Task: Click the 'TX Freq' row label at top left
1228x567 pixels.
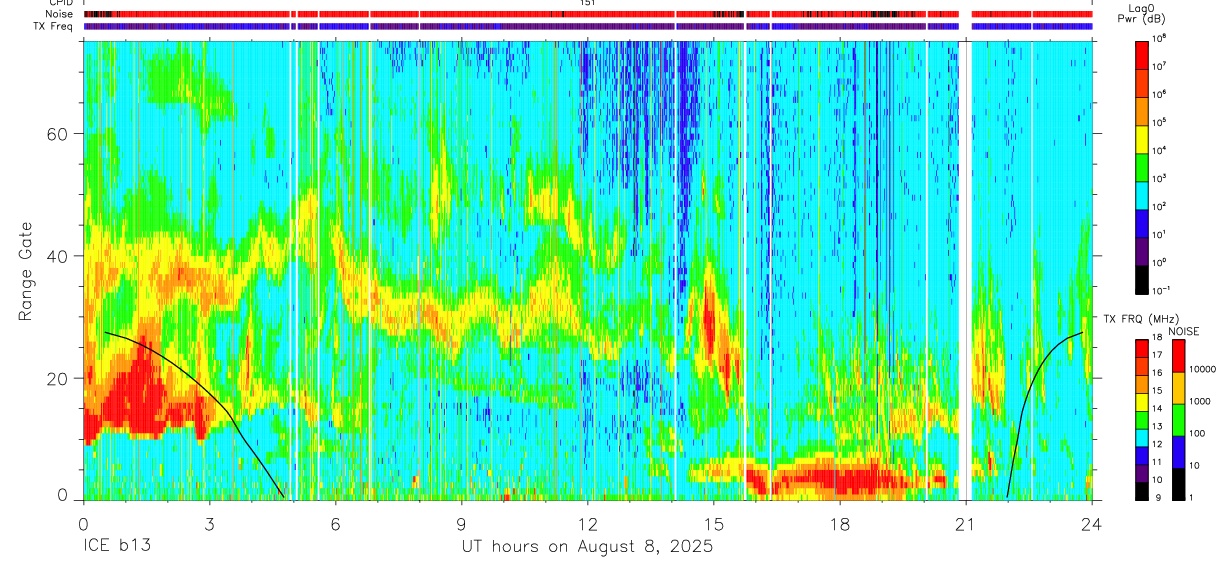Action: (x=55, y=27)
